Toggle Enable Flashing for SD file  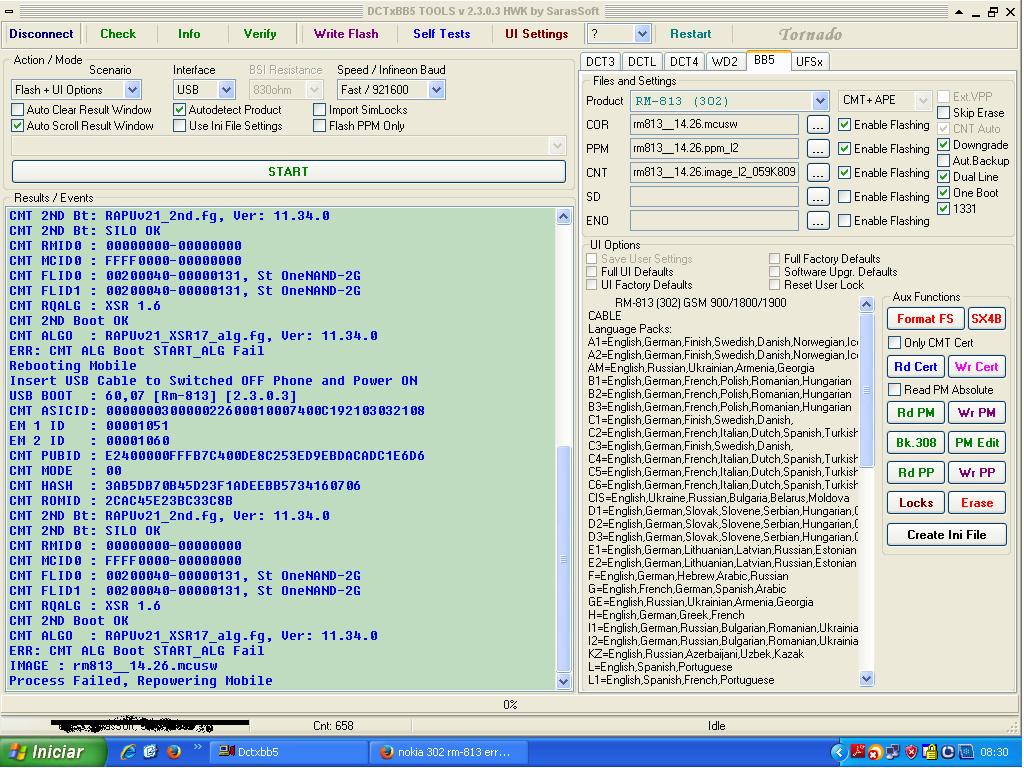coord(844,197)
